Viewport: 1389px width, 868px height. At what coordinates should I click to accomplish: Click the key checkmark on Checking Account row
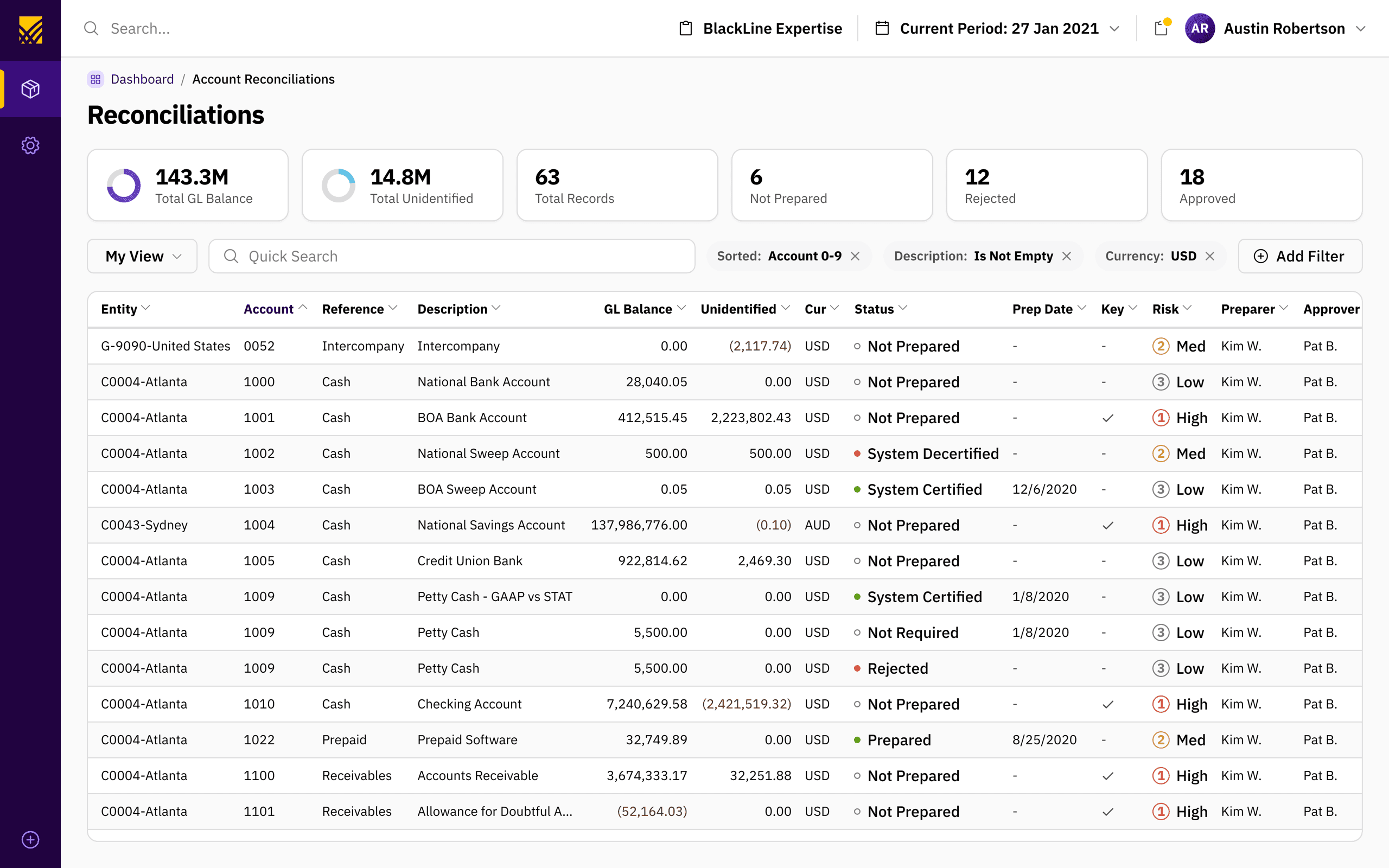[x=1108, y=704]
